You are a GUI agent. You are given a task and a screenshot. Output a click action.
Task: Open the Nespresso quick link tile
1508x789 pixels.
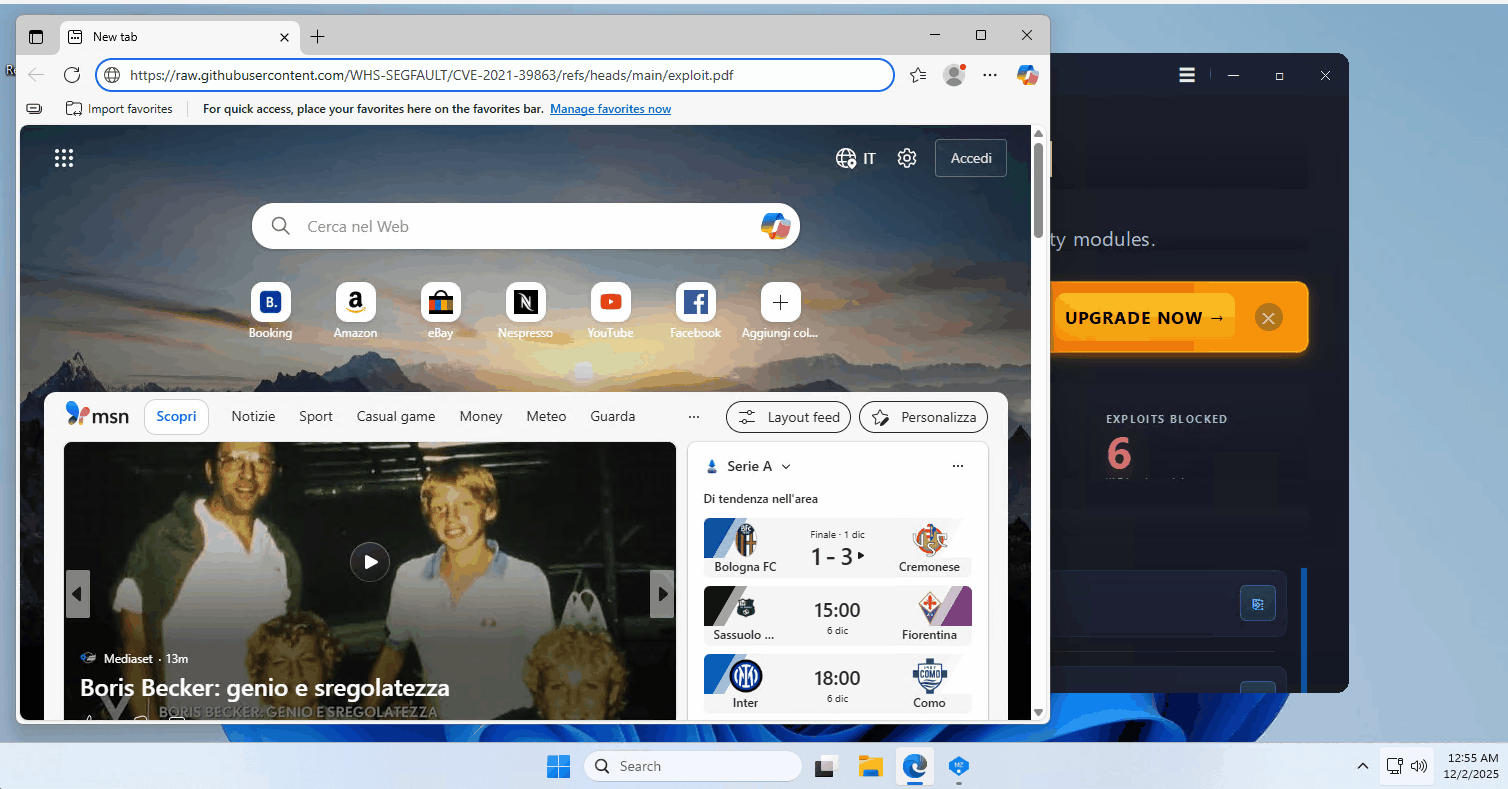click(525, 302)
